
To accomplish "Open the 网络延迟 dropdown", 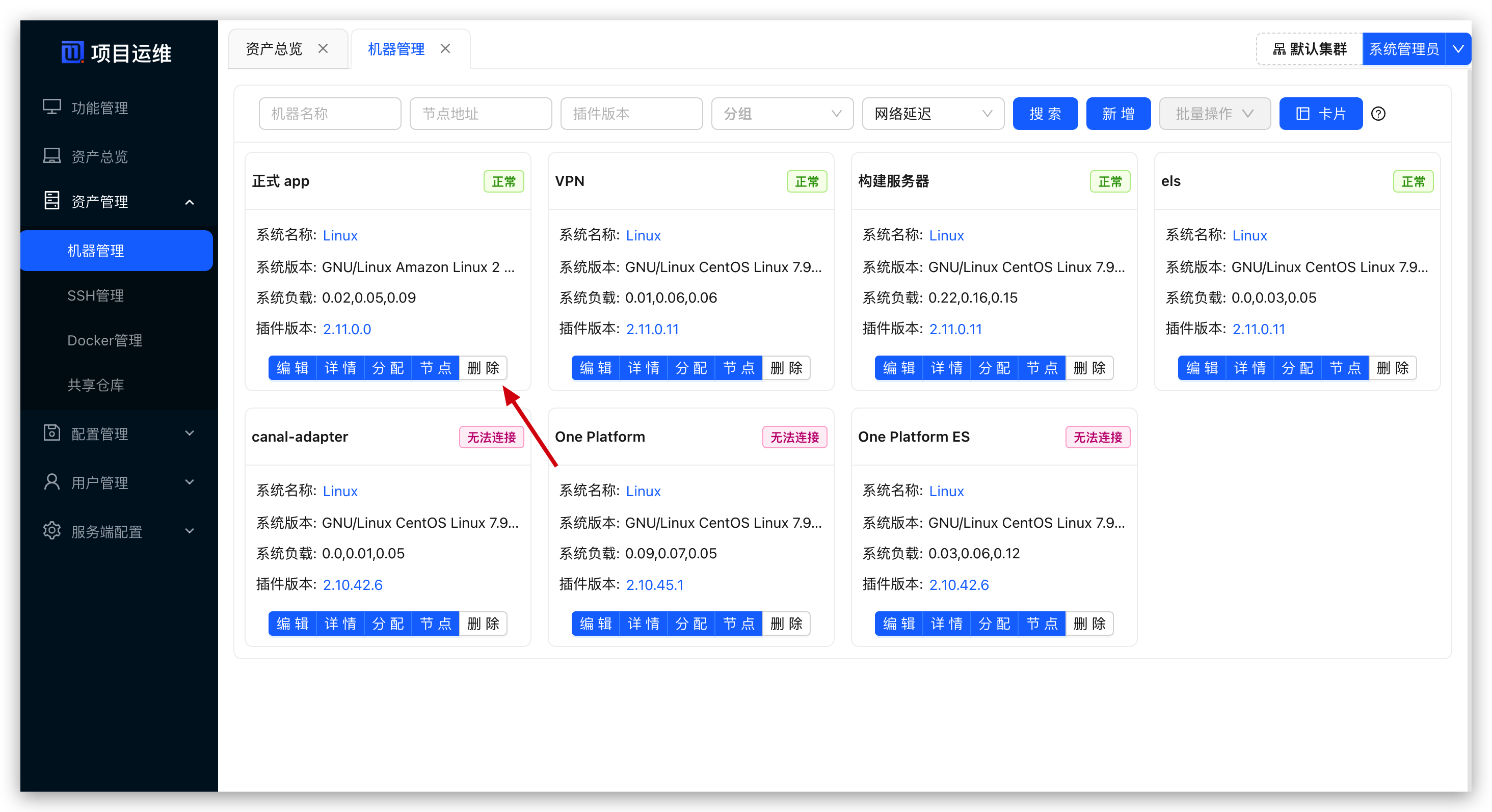I will [932, 114].
